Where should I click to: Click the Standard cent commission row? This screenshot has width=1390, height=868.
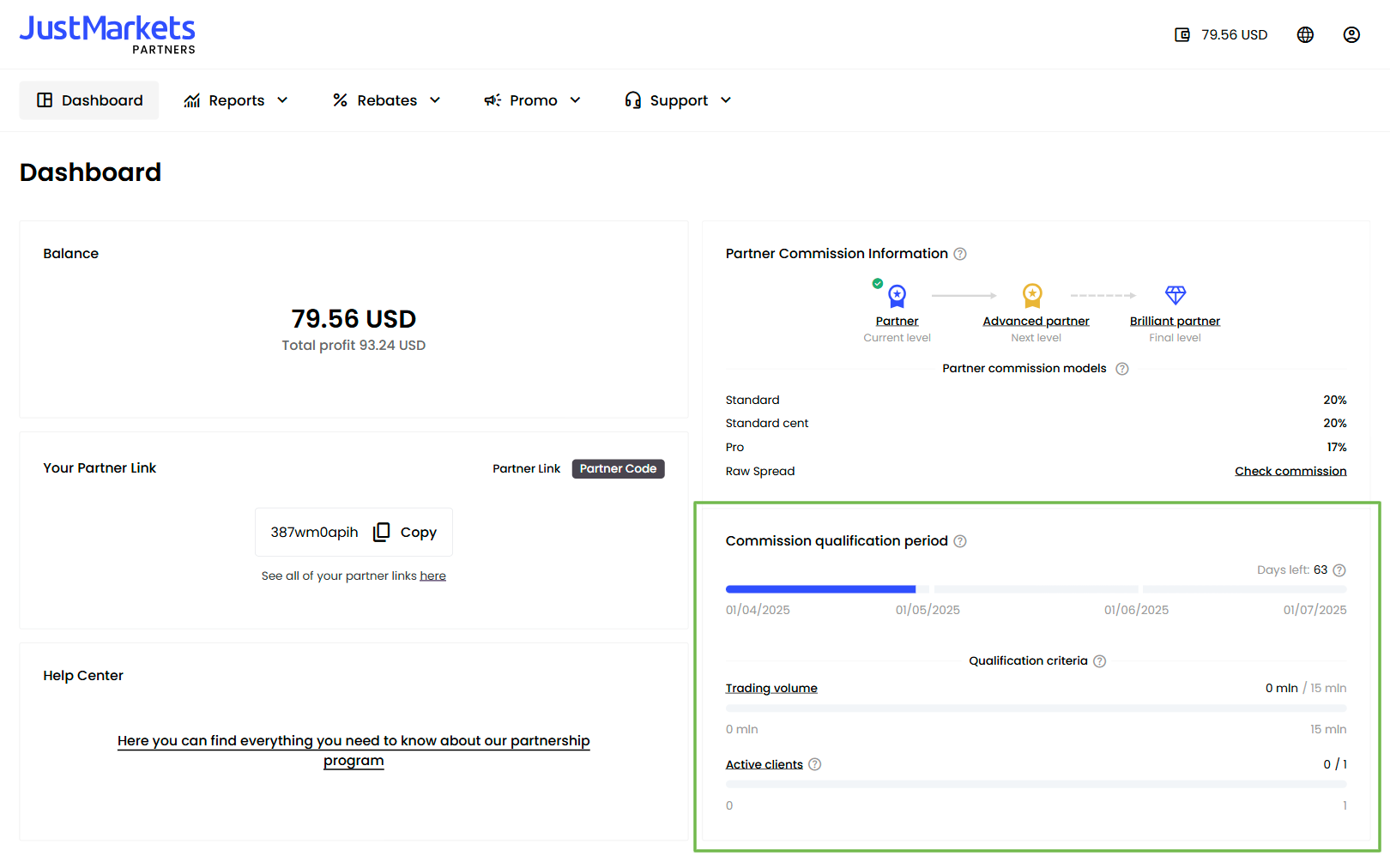tap(1036, 423)
